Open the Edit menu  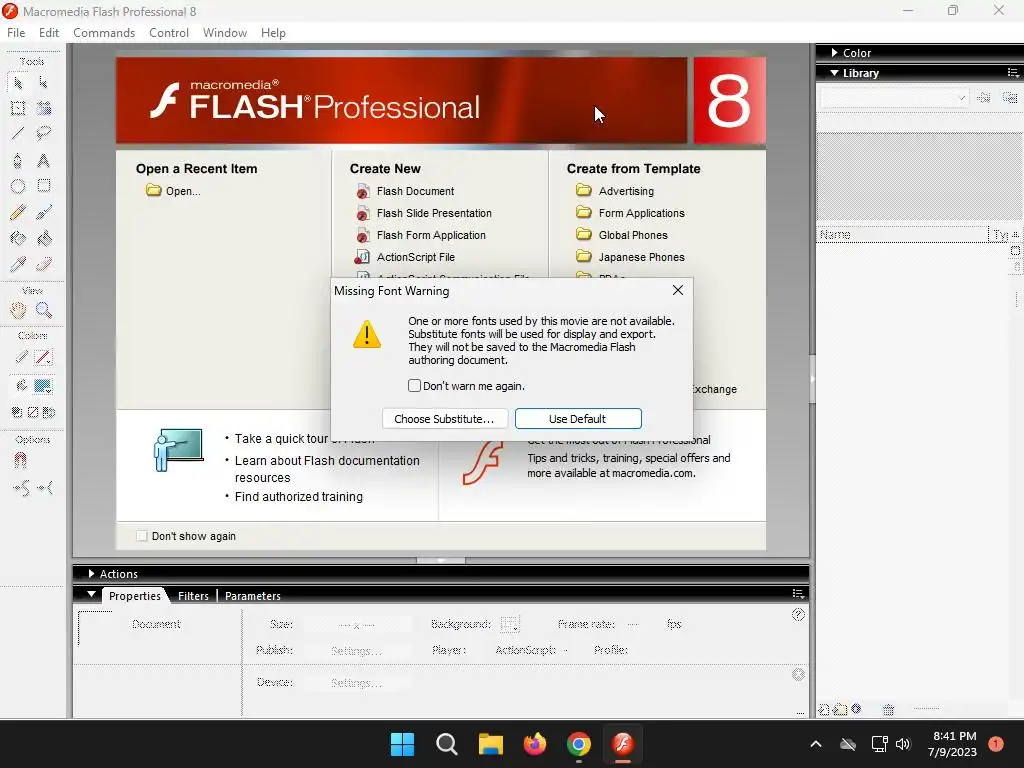pyautogui.click(x=49, y=33)
